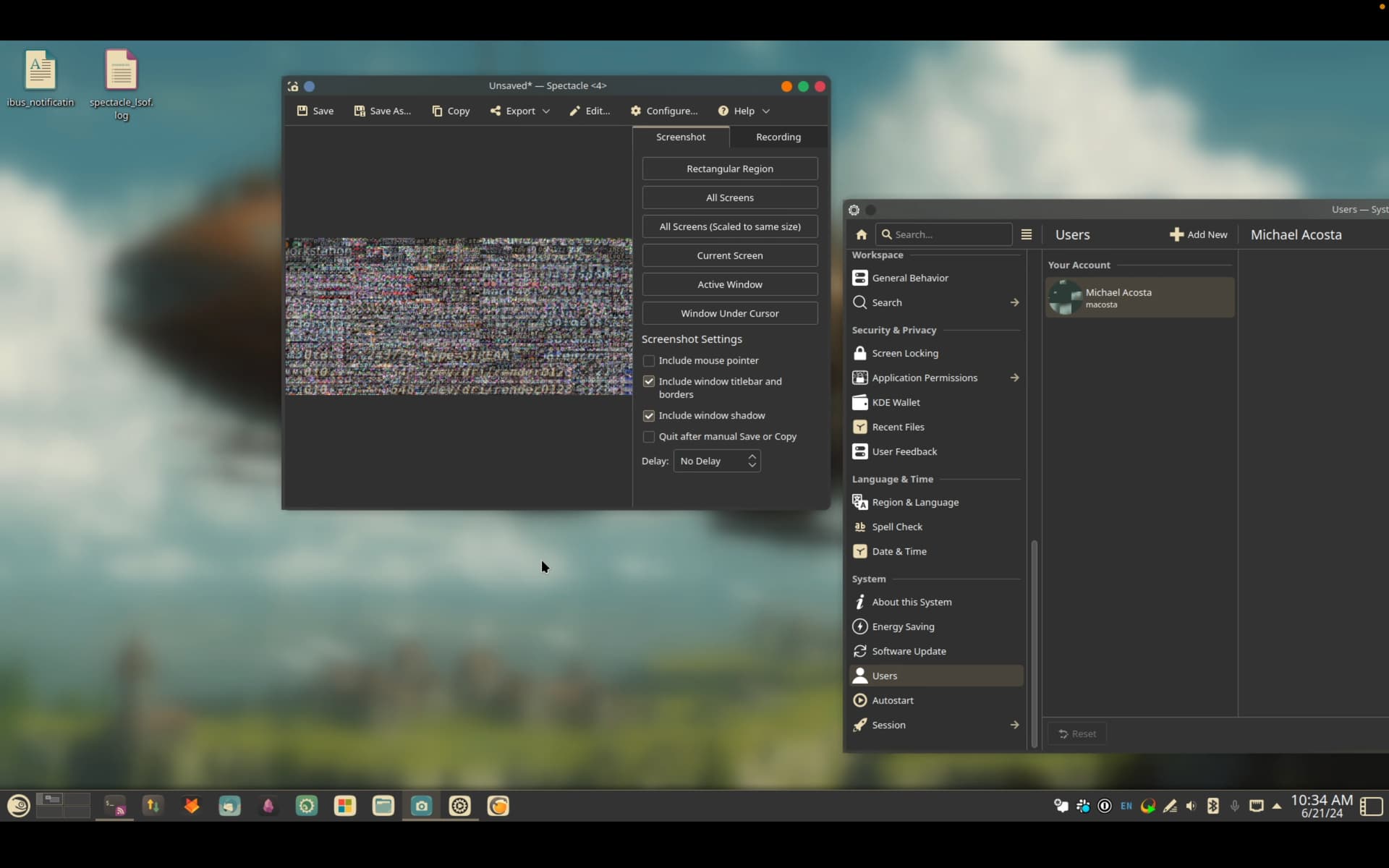Screen dimensions: 1389x868
Task: Enable Include mouse pointer checkbox
Action: (x=649, y=360)
